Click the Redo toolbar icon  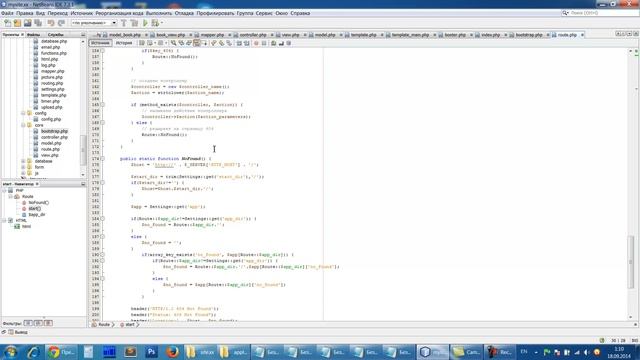61,23
